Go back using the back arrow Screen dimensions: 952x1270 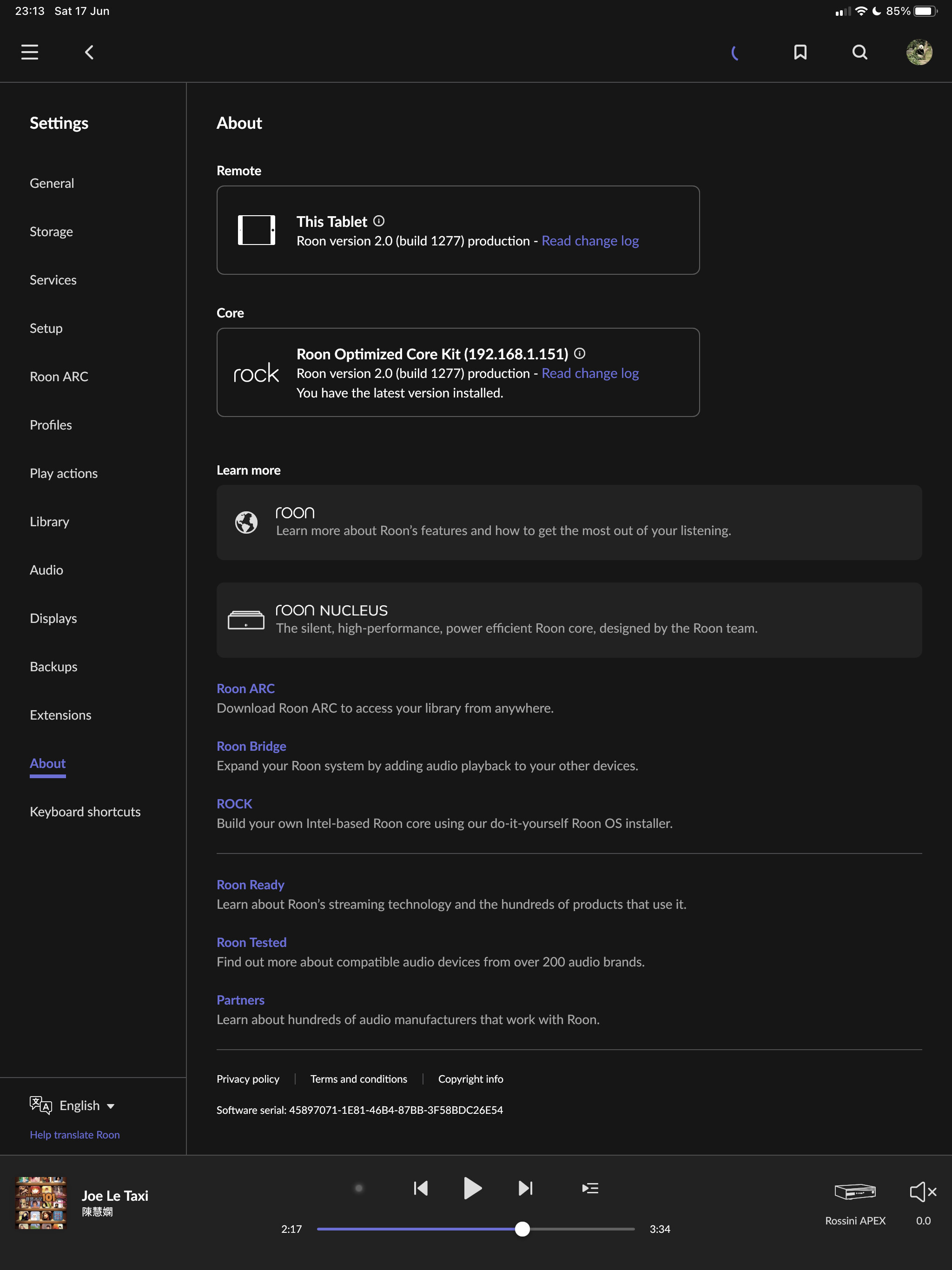(x=90, y=52)
